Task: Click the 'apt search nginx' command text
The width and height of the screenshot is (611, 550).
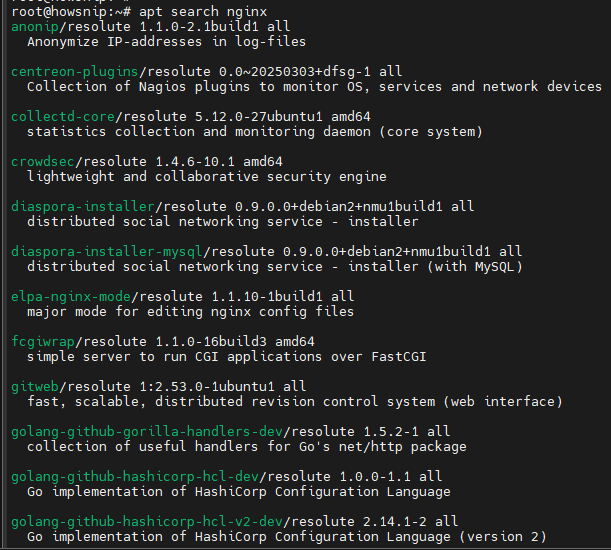Action: pyautogui.click(x=203, y=12)
